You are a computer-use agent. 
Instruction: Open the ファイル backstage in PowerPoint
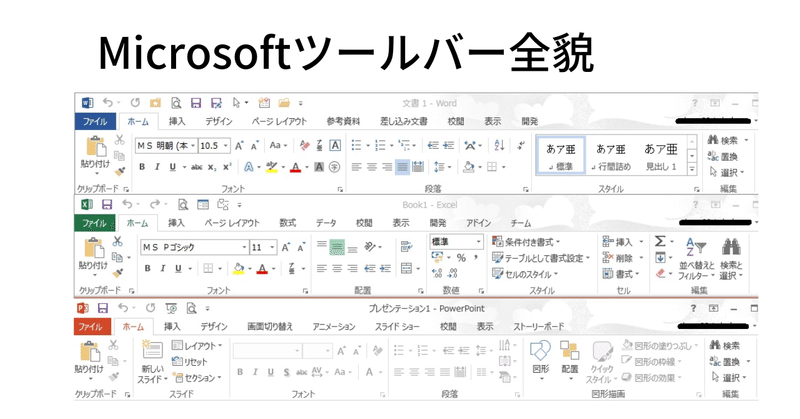(x=91, y=327)
